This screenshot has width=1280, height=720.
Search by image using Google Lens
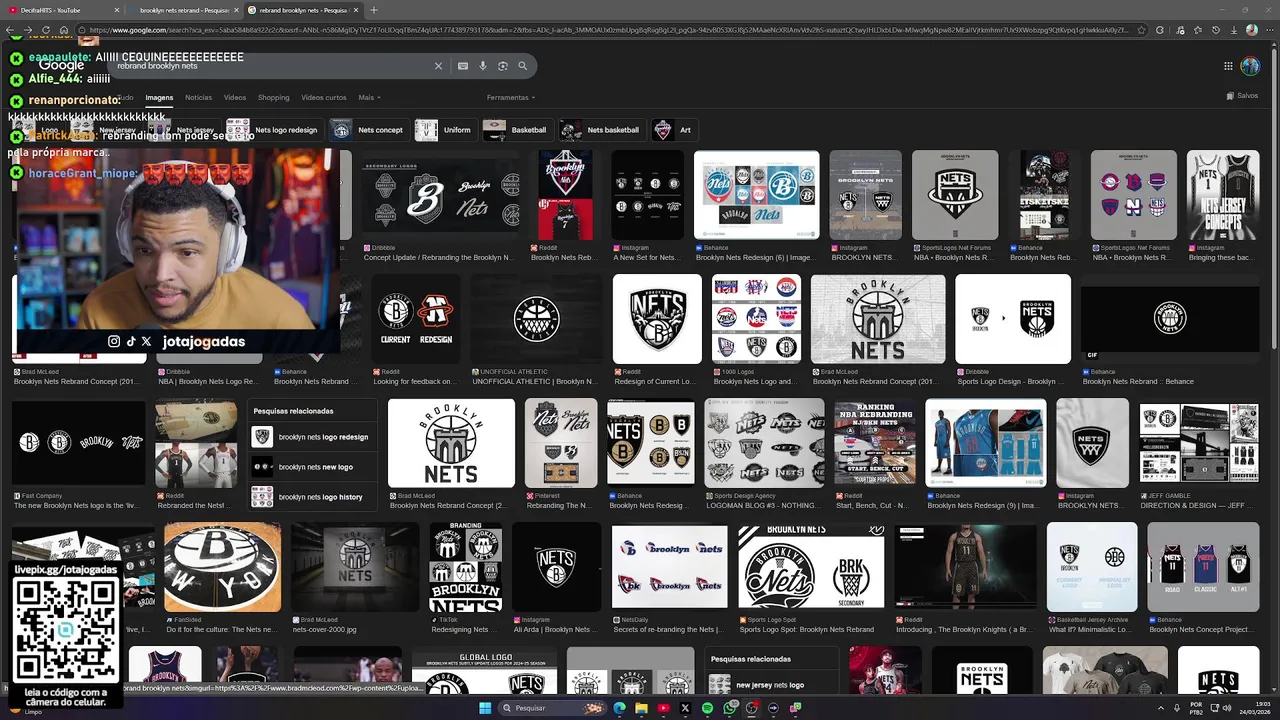pyautogui.click(x=503, y=66)
